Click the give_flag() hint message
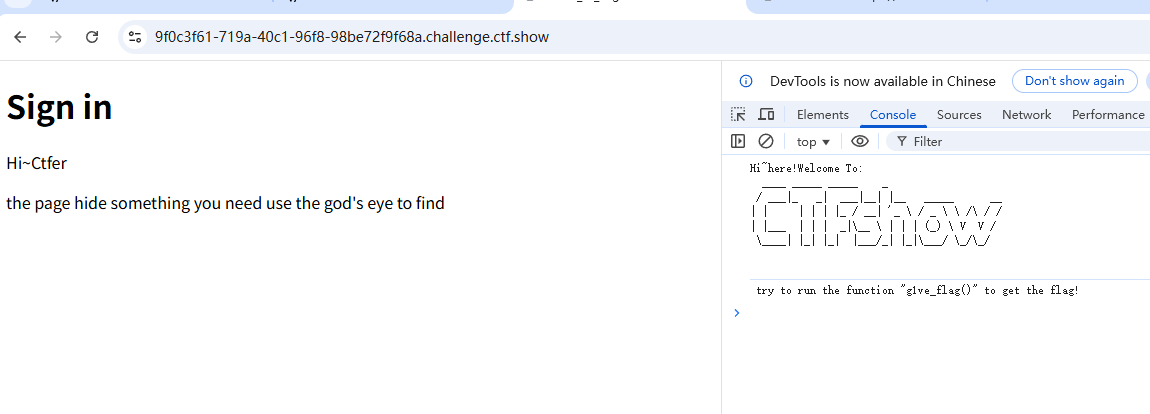 [x=918, y=291]
